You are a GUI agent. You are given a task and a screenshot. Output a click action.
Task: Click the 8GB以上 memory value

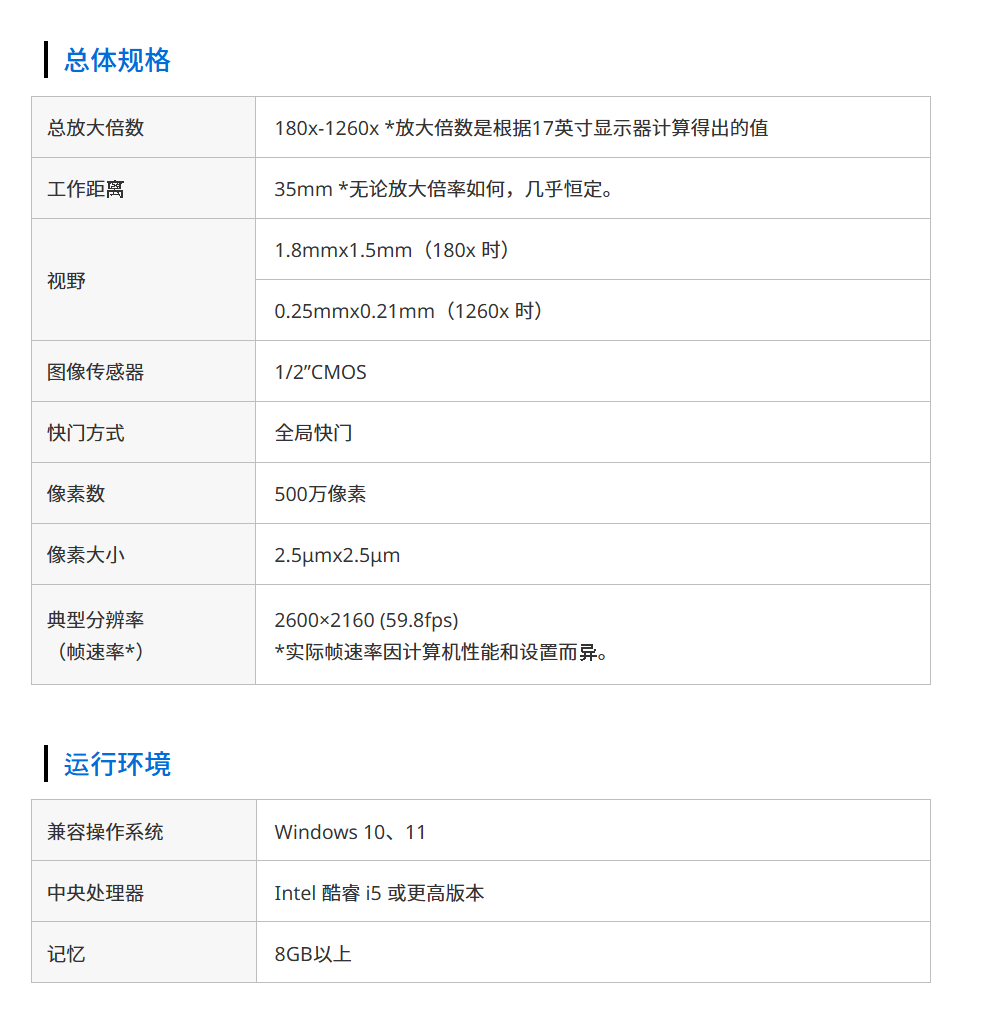tap(313, 954)
